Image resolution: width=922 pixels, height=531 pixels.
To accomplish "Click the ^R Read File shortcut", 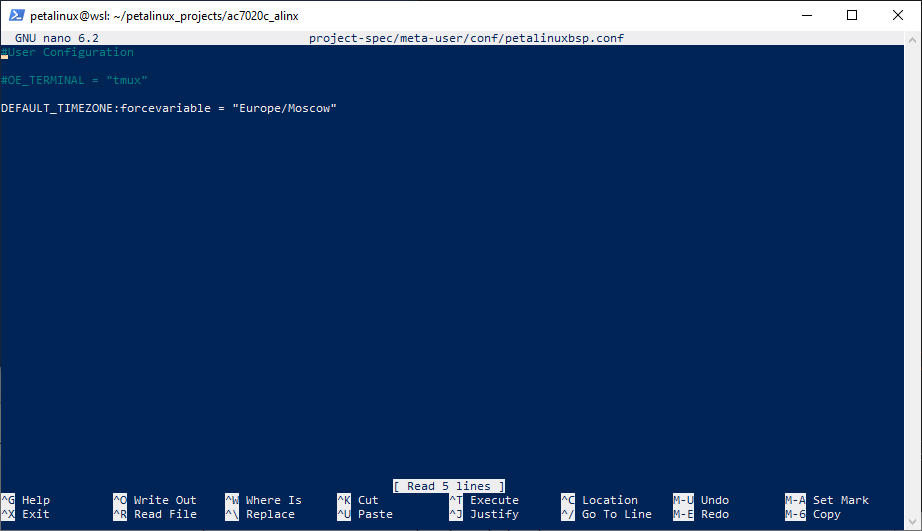I will coord(155,514).
